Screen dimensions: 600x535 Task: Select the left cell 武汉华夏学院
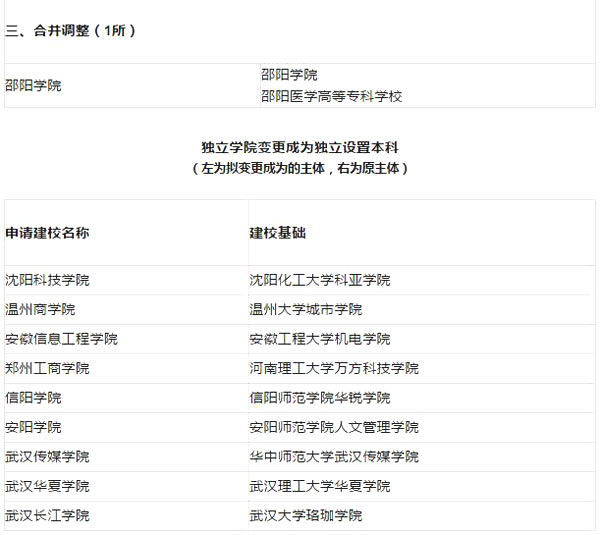(126, 486)
